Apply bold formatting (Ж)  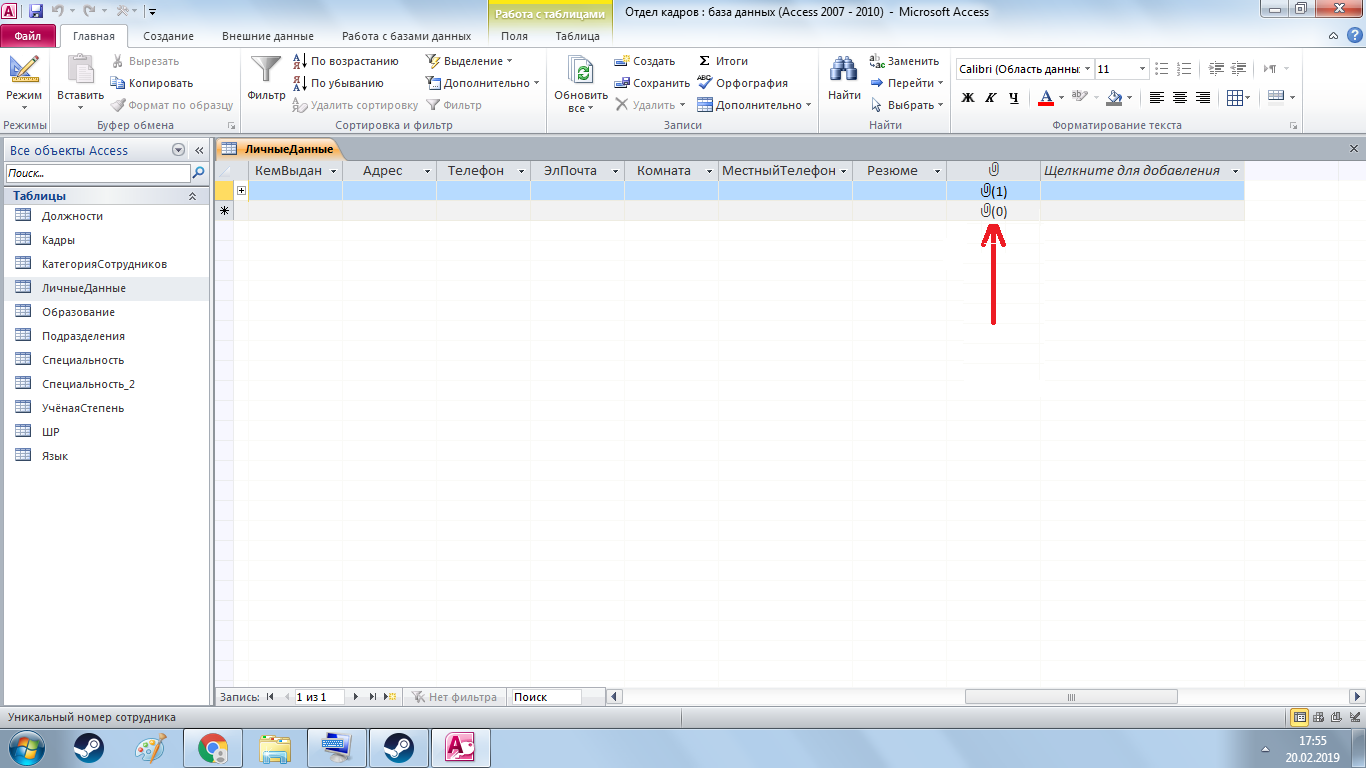tap(967, 97)
